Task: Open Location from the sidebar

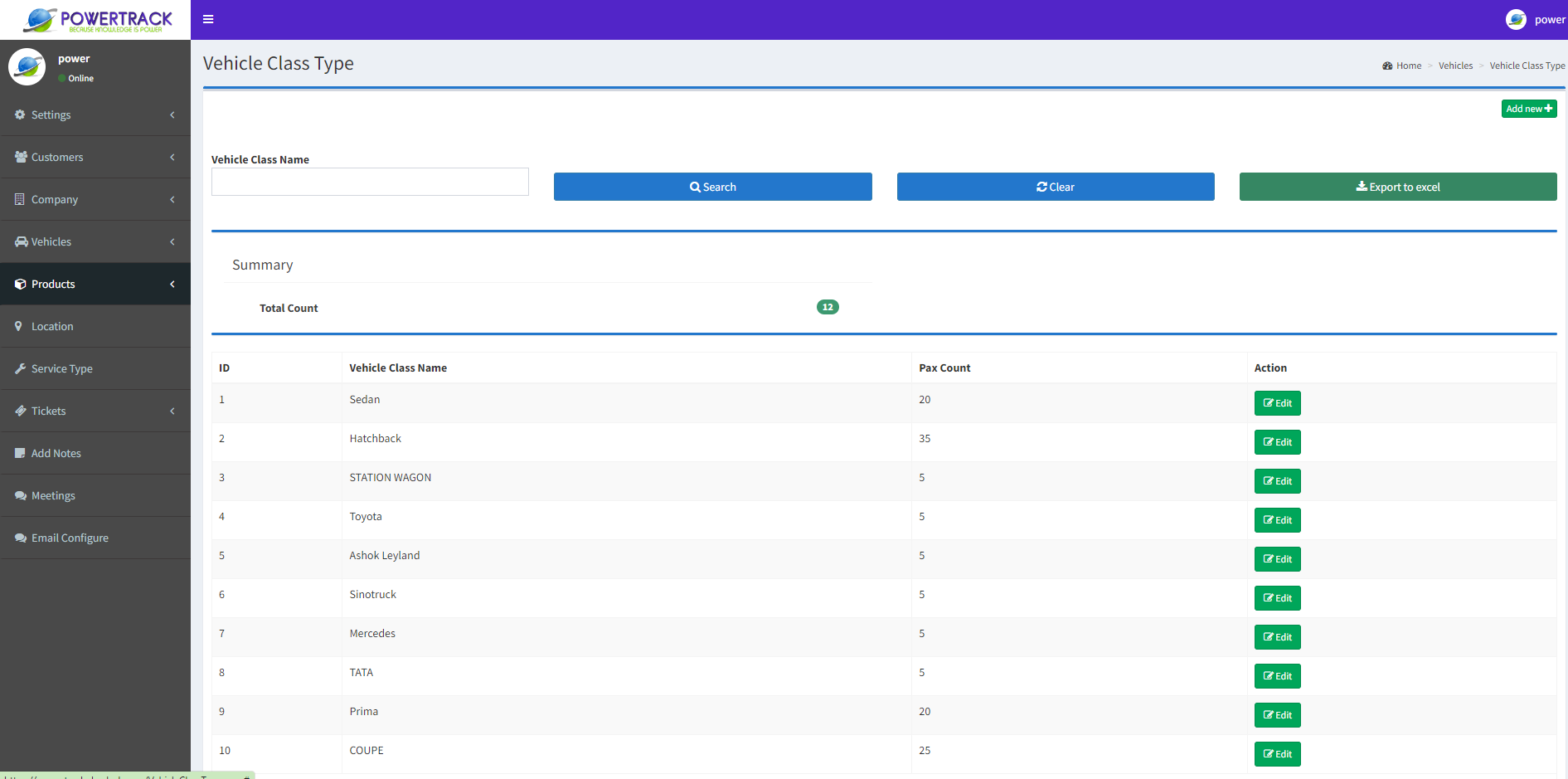Action: pyautogui.click(x=52, y=327)
